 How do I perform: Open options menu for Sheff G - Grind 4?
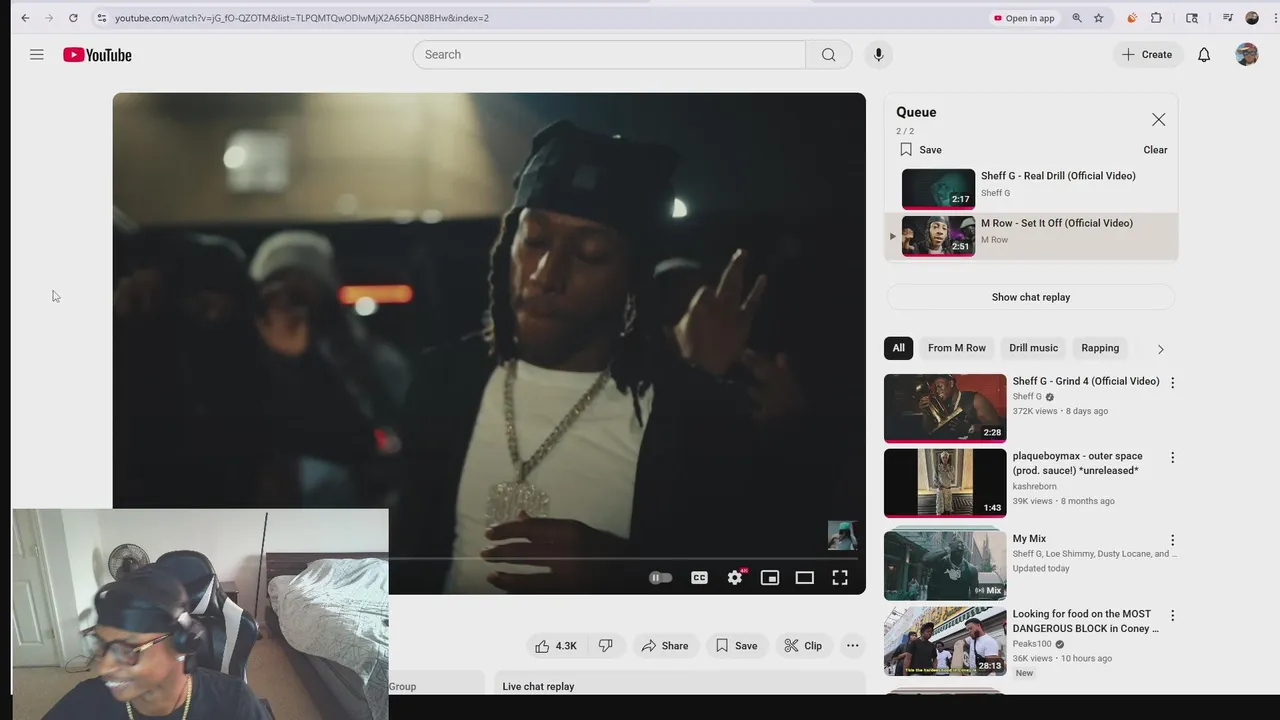pos(1173,383)
